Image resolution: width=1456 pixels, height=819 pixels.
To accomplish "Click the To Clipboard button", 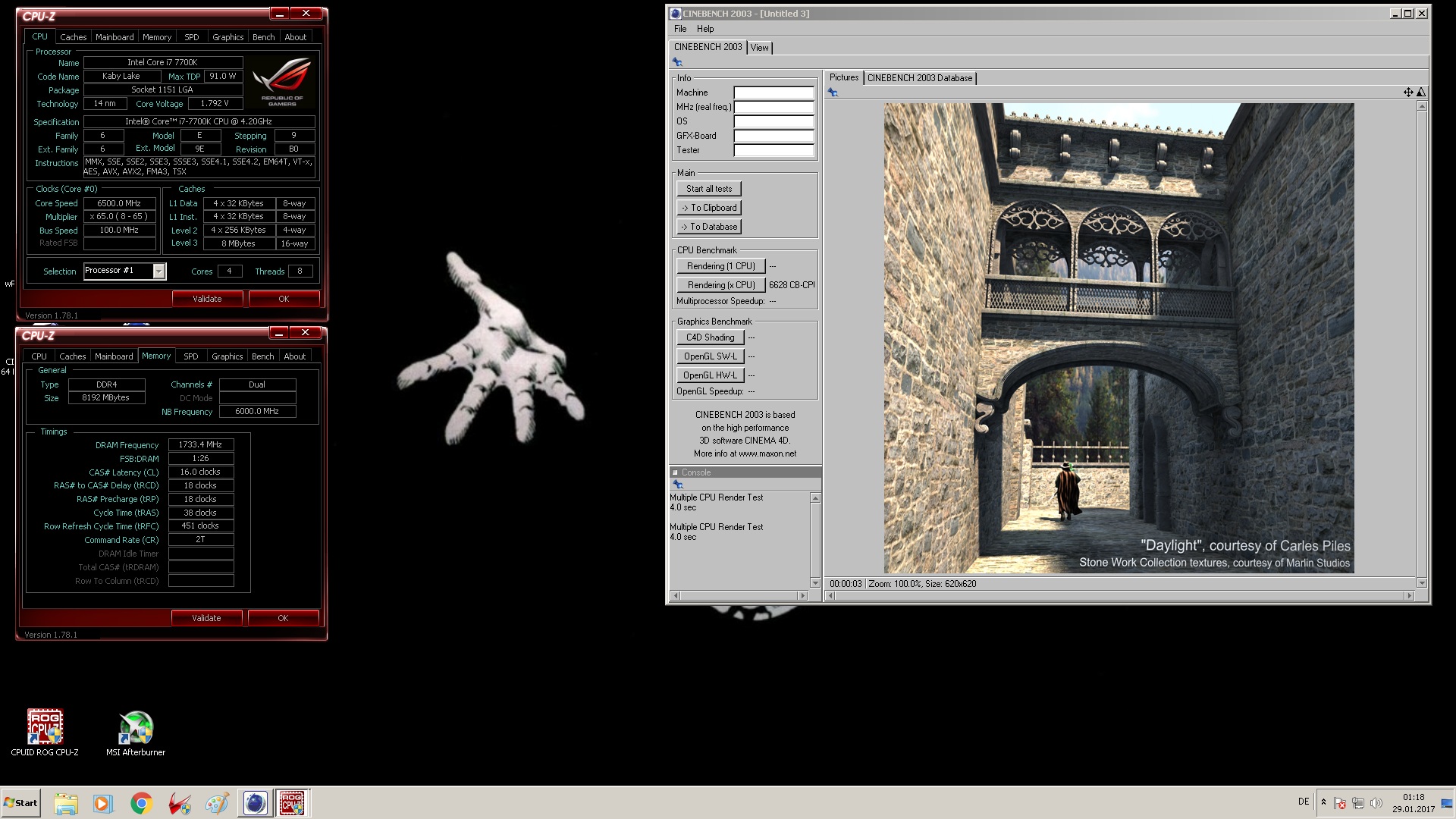I will (709, 208).
